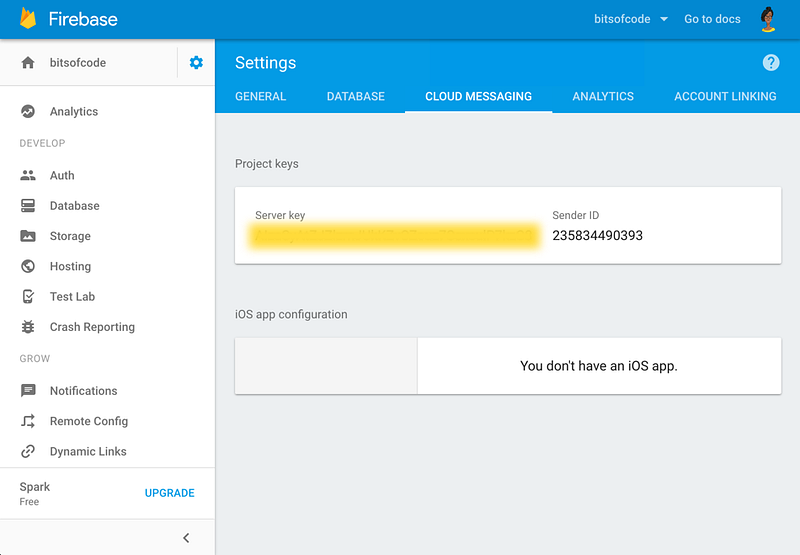Open Notifications label in the sidebar
This screenshot has width=800, height=555.
pos(84,391)
